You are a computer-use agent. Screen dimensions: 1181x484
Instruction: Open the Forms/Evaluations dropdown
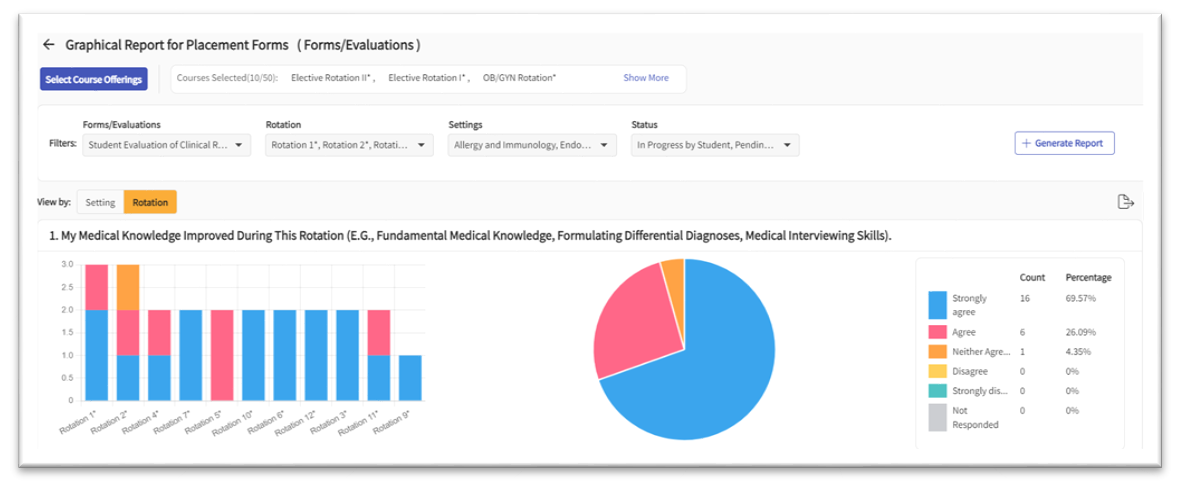point(166,146)
